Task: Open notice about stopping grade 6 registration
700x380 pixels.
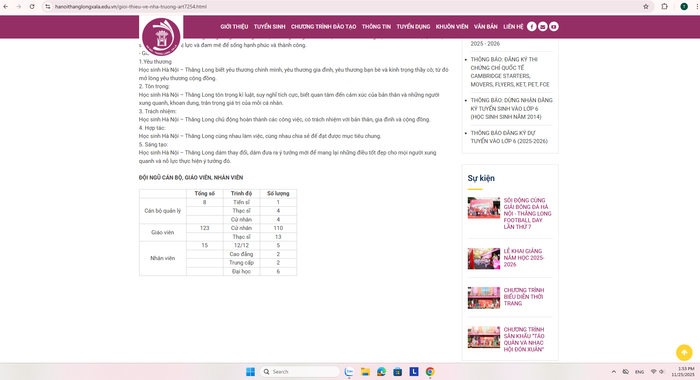Action: pyautogui.click(x=511, y=109)
